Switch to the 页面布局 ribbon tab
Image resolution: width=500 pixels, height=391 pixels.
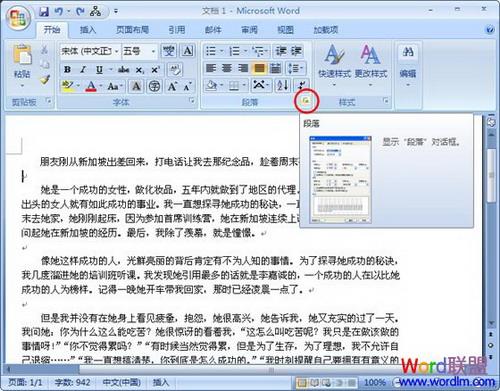(132, 30)
